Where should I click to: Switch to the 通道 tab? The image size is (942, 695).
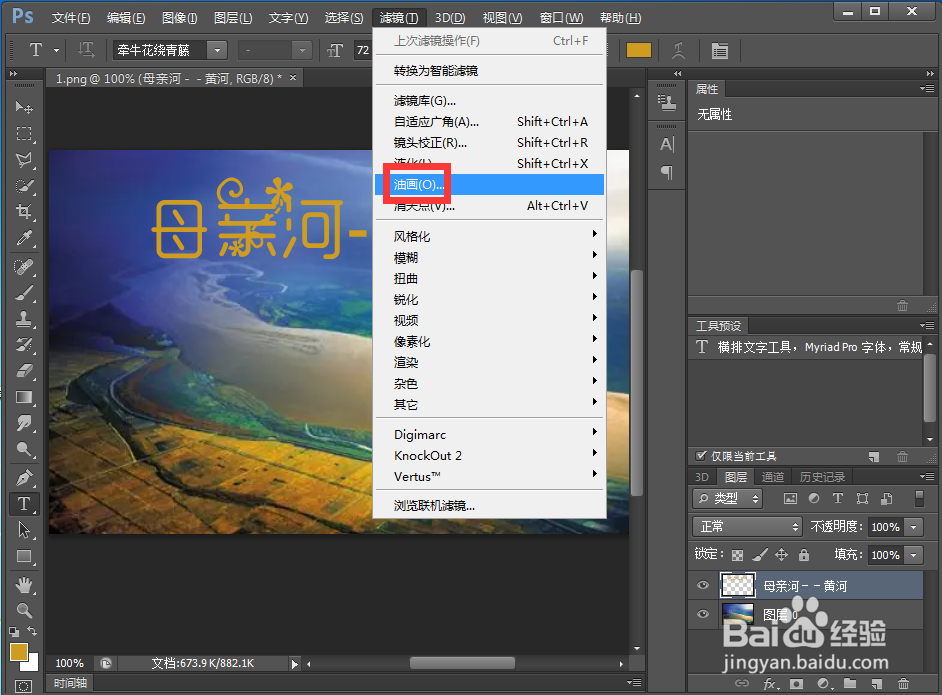pos(773,477)
